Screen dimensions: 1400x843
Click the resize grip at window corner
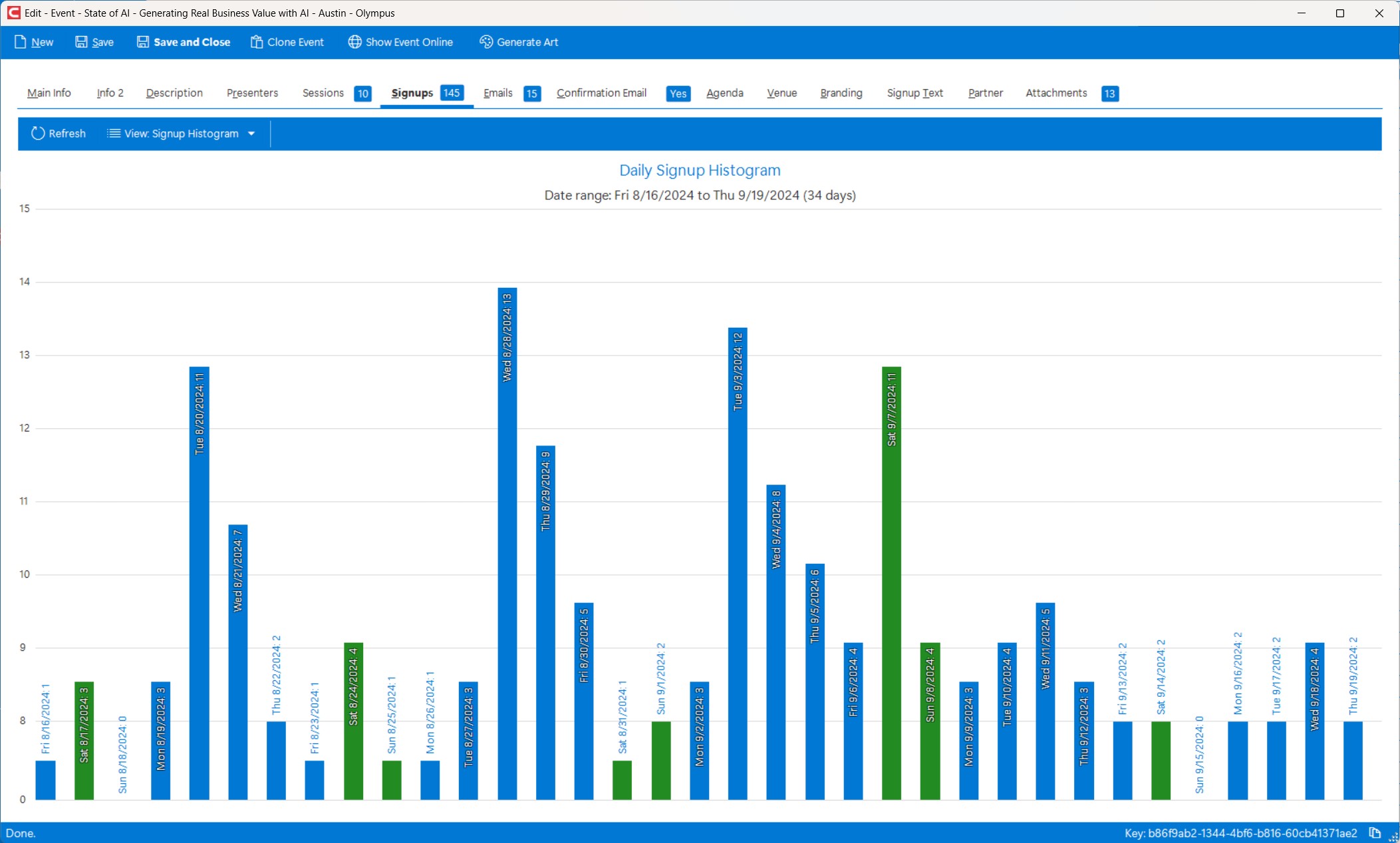click(1394, 837)
